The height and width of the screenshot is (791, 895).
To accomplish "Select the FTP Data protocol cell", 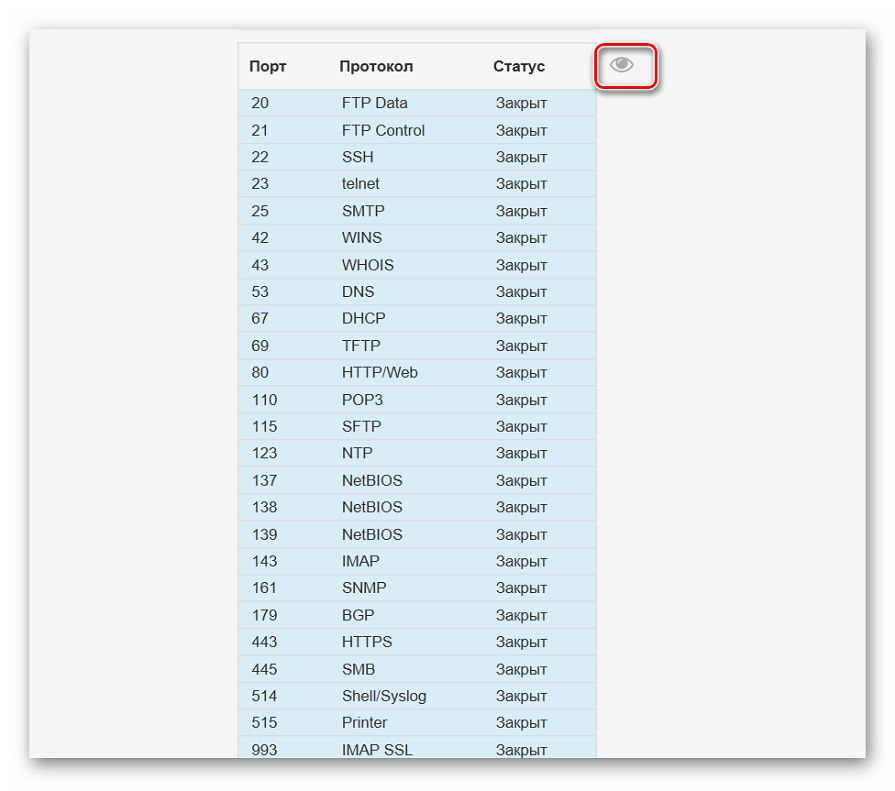I will (x=374, y=103).
